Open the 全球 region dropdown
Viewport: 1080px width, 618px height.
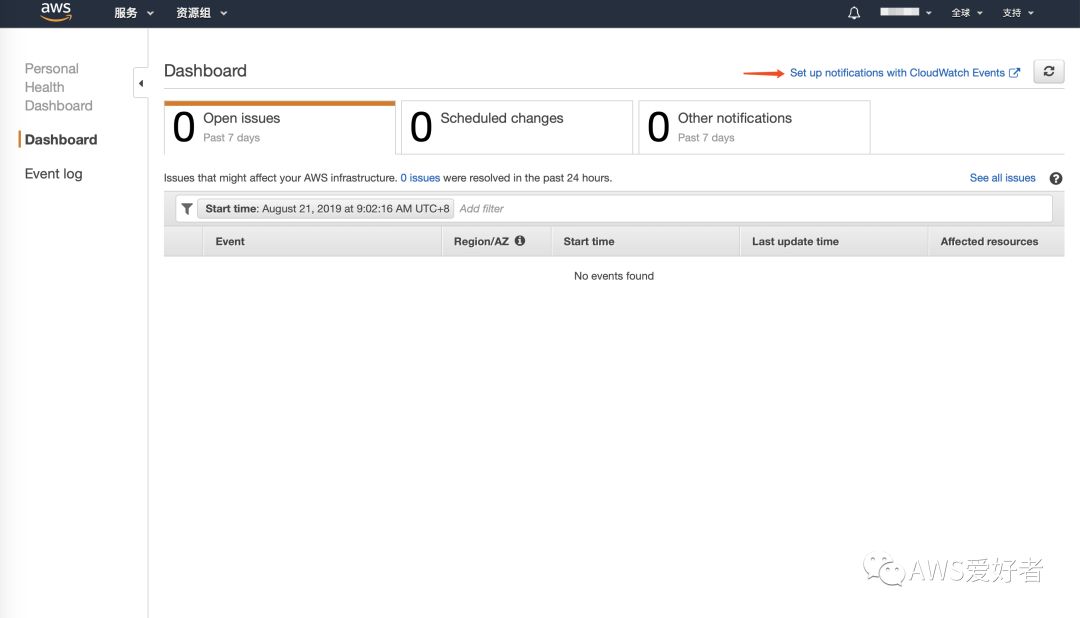(x=966, y=13)
